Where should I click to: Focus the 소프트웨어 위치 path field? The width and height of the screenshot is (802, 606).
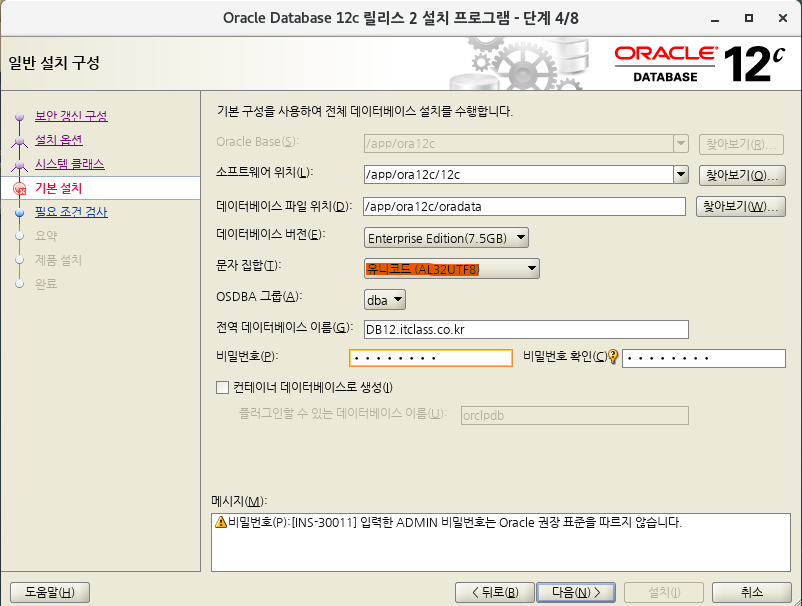click(519, 175)
